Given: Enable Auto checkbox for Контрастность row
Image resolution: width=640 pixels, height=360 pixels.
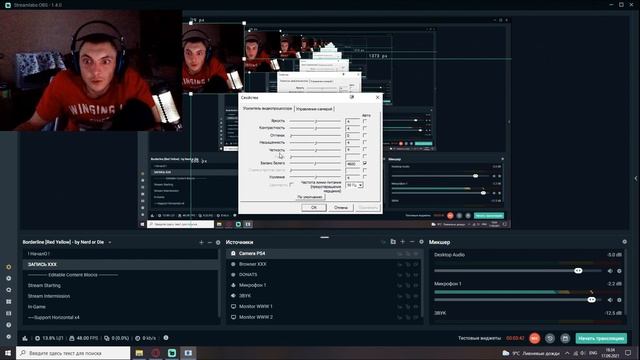Looking at the screenshot, I should pos(364,128).
